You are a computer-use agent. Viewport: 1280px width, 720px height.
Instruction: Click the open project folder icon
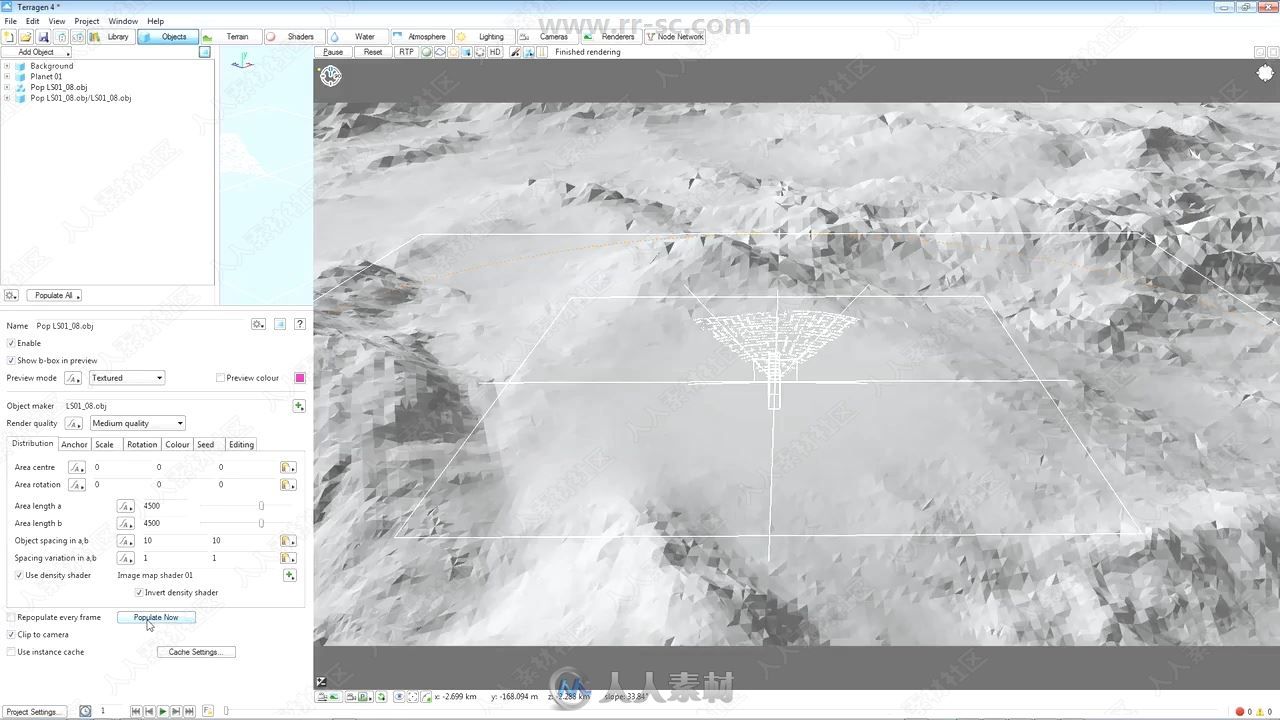[26, 37]
